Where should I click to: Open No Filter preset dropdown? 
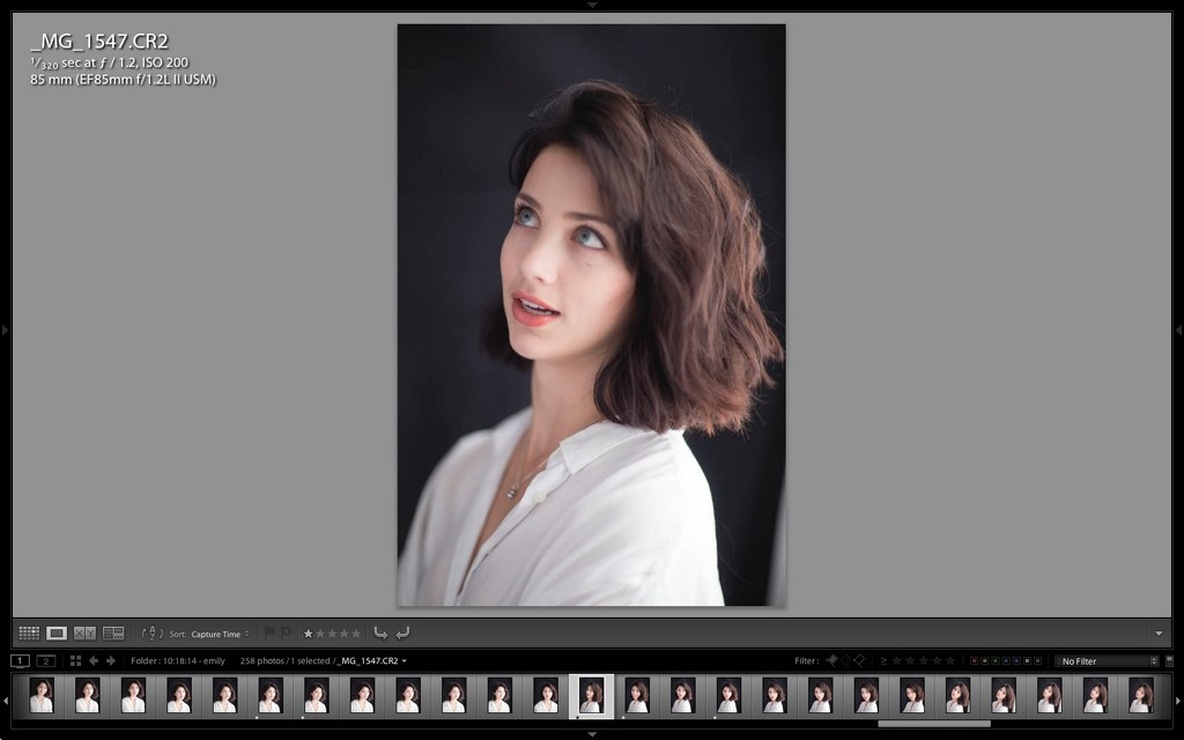point(1106,661)
